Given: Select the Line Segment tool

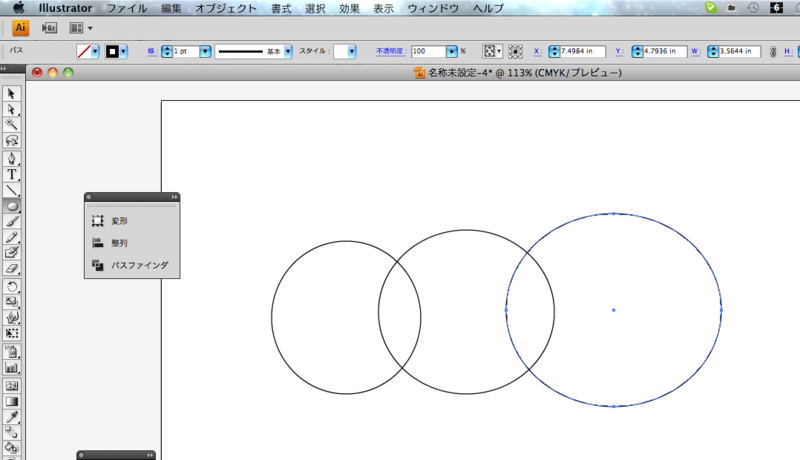Looking at the screenshot, I should coord(12,190).
